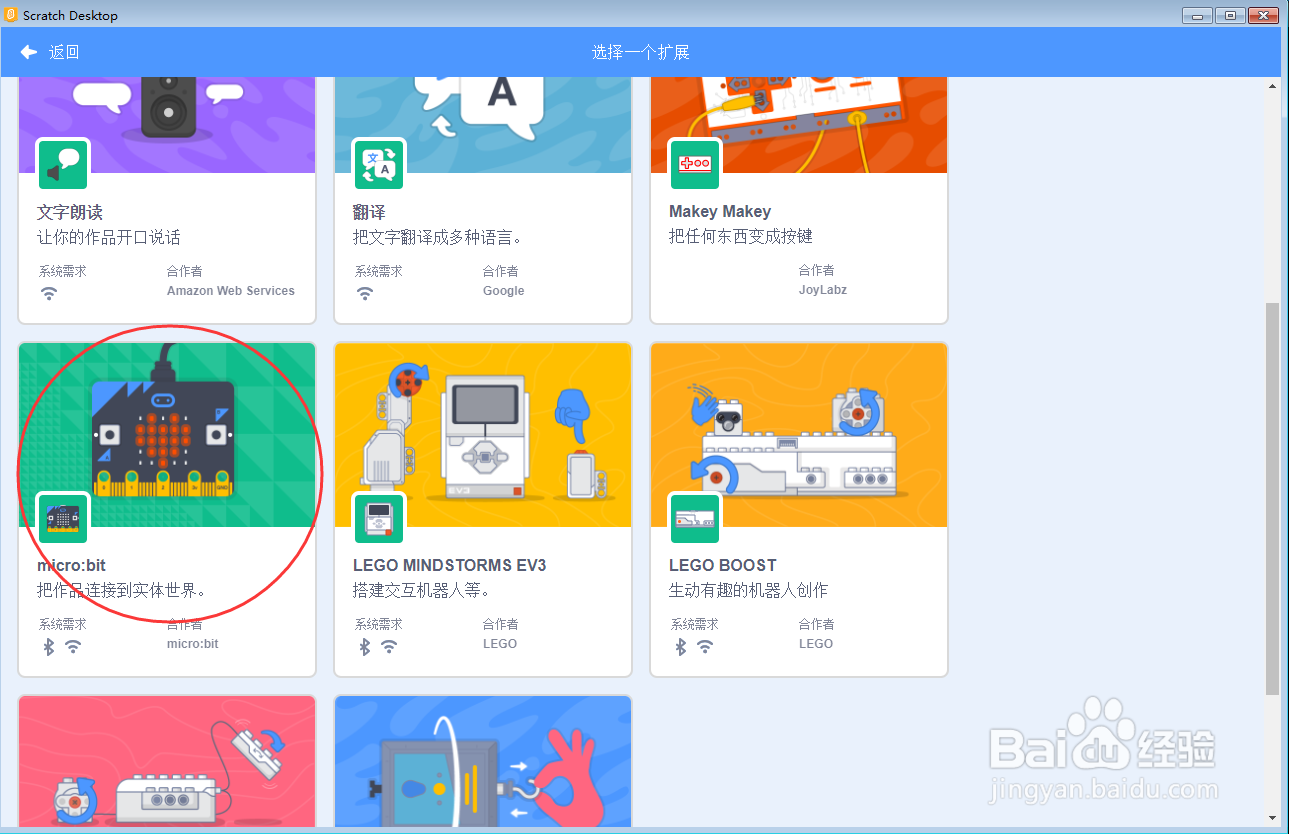Screen dimensions: 1289x834
Task: Click Amazon Web Services collaborator text
Action: (231, 291)
